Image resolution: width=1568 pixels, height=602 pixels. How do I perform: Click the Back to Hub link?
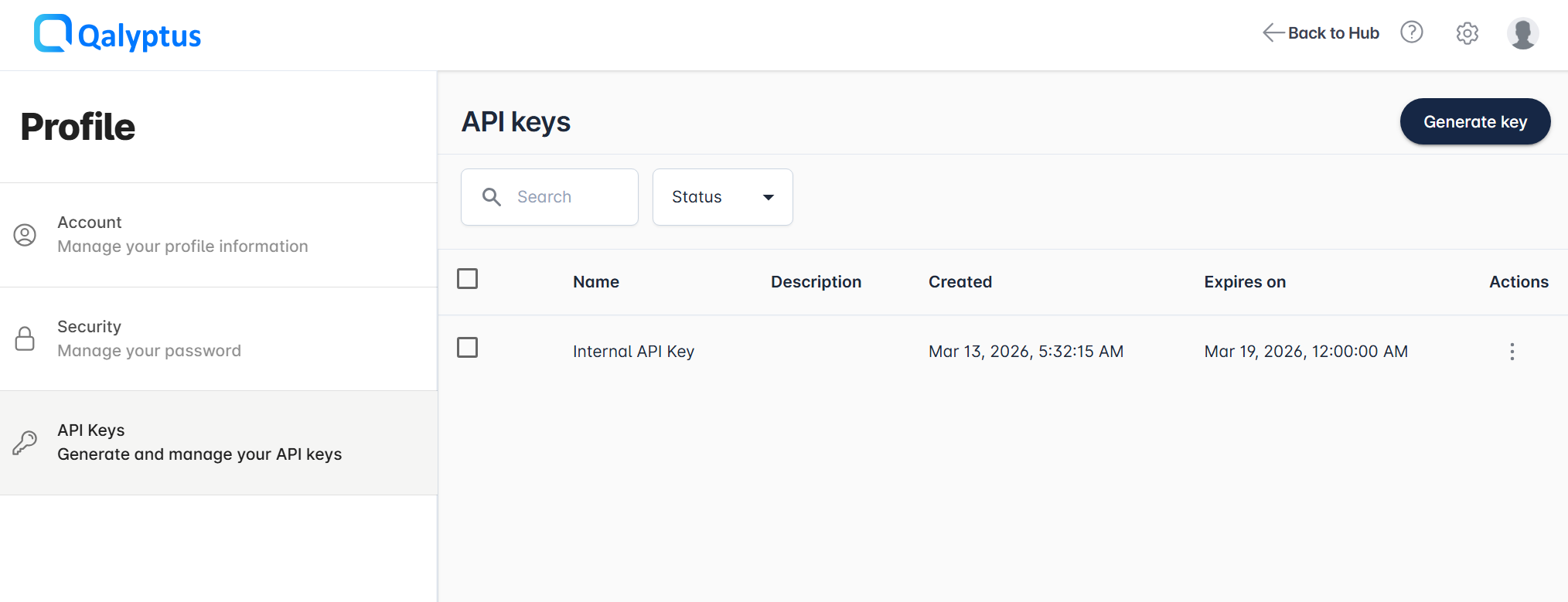pos(1333,32)
